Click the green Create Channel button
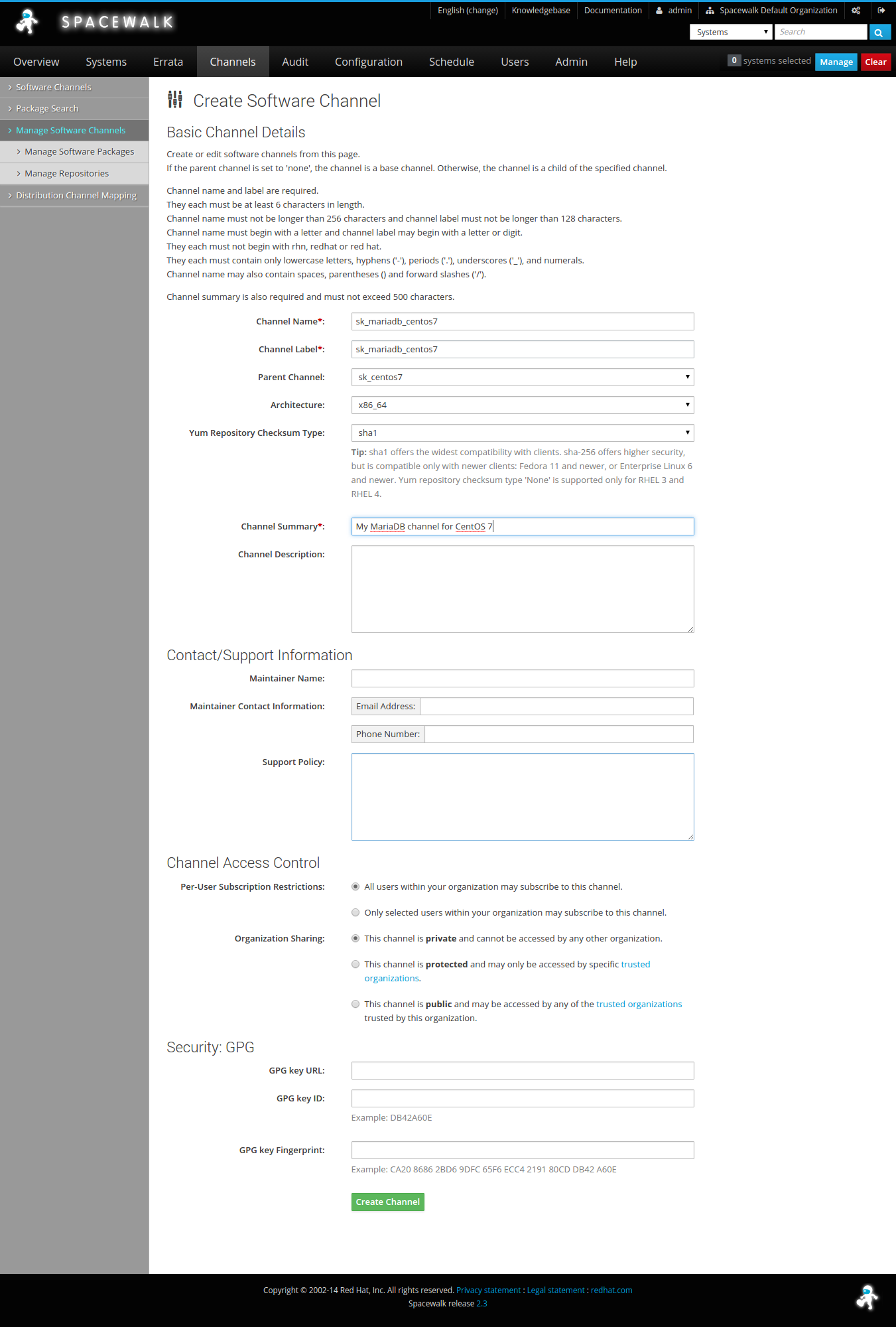Screen dimensions: 896x1327 (x=388, y=1202)
